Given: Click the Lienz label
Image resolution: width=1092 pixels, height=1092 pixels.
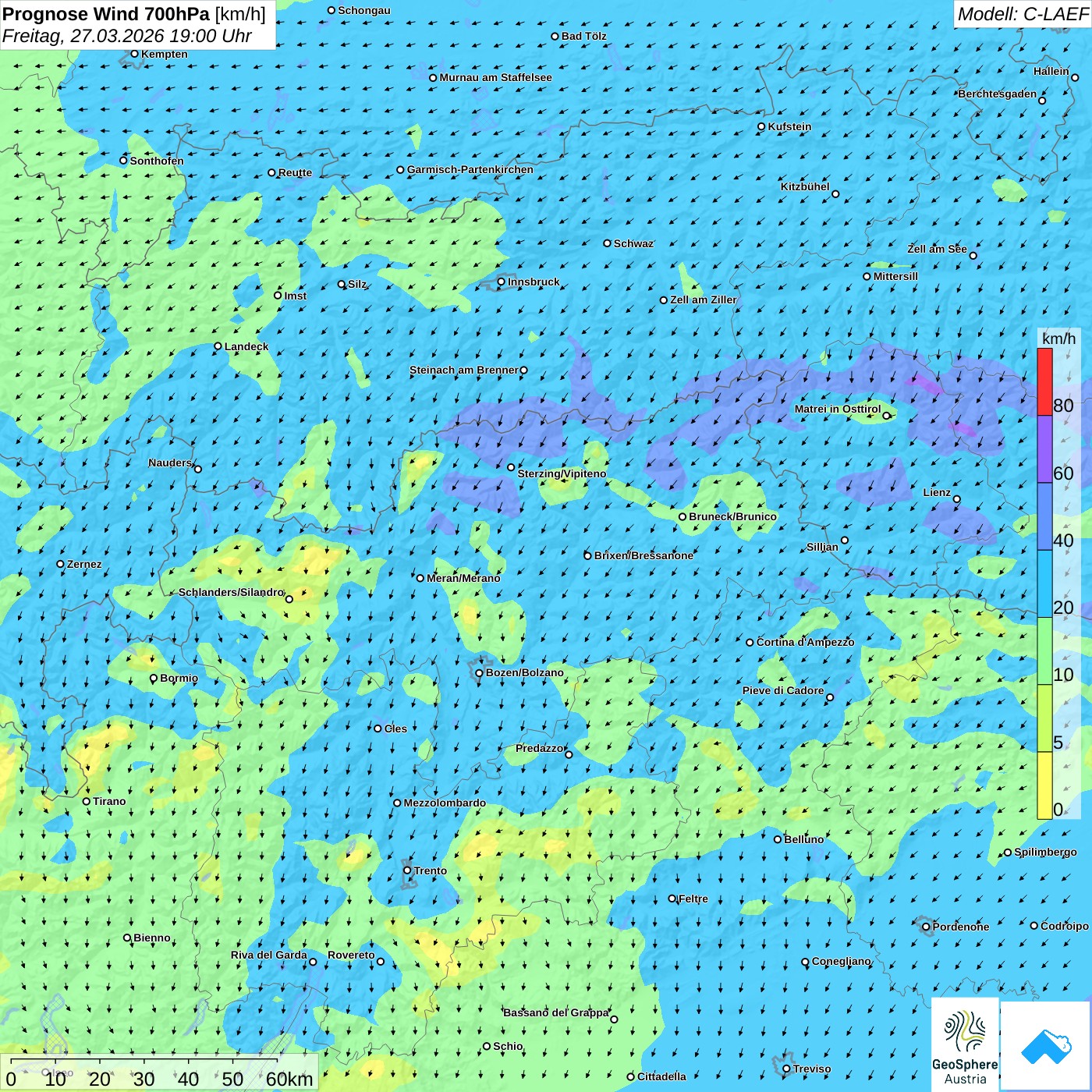Looking at the screenshot, I should click(937, 492).
